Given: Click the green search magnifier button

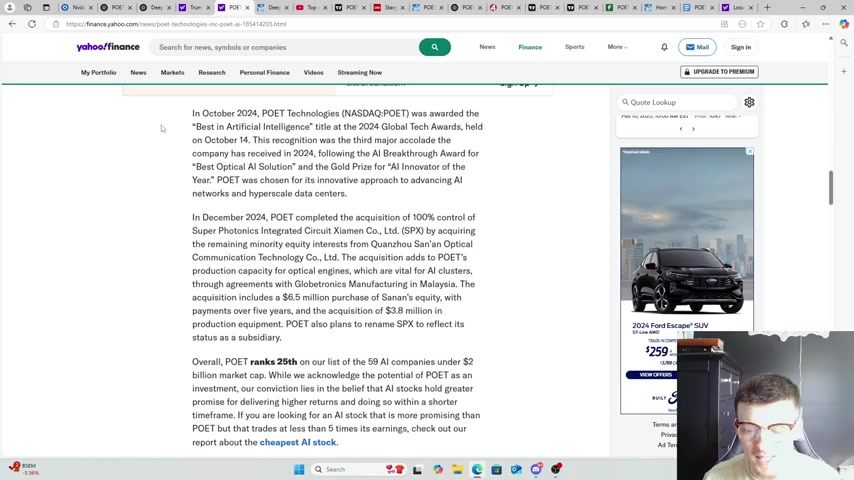Looking at the screenshot, I should [435, 47].
